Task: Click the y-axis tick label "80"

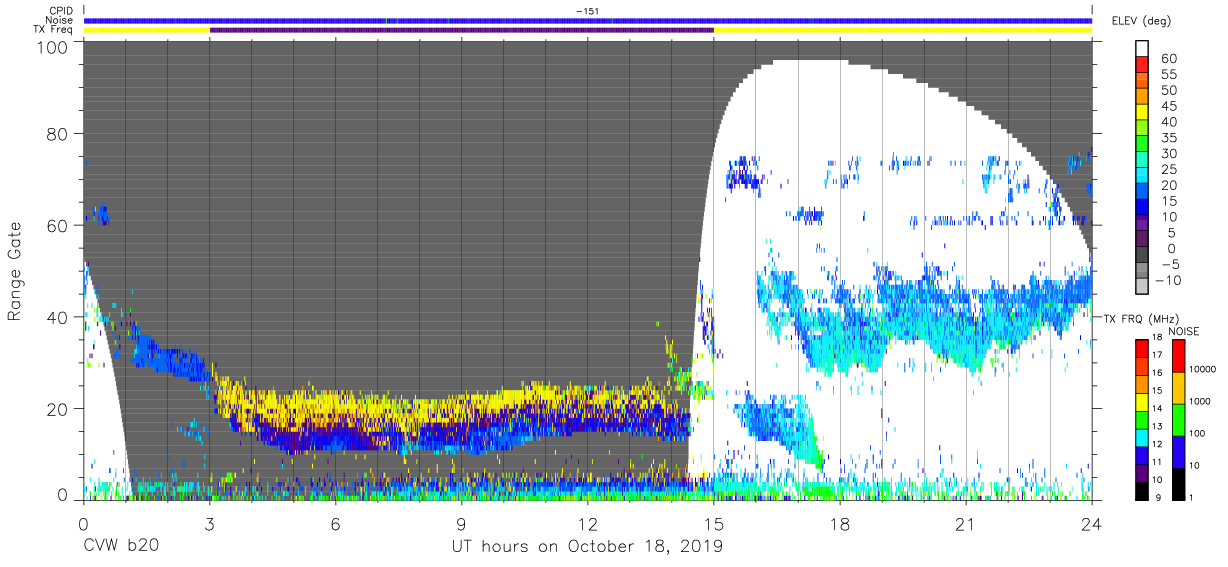Action: pyautogui.click(x=58, y=134)
